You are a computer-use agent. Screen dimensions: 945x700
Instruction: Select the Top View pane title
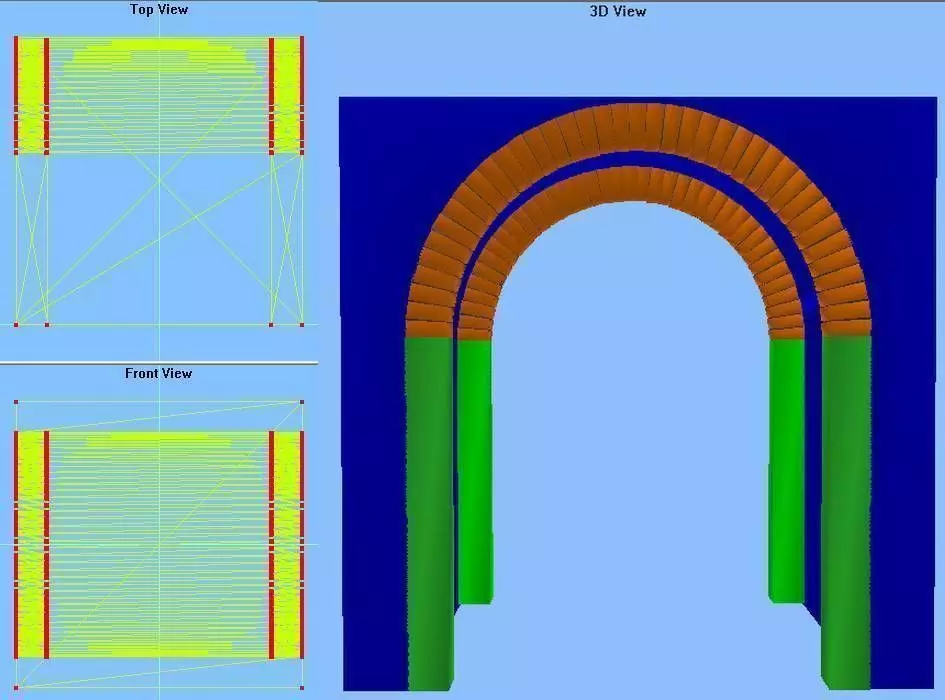(159, 10)
